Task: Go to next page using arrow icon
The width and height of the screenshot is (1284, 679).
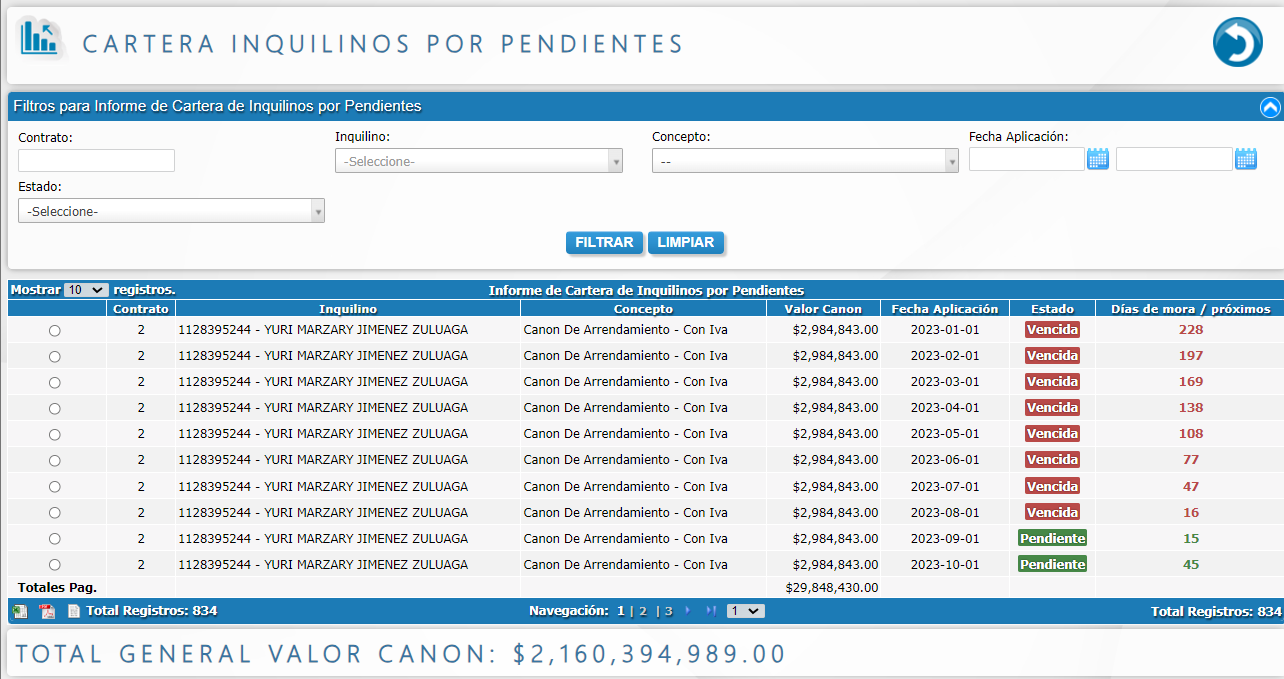Action: point(688,610)
